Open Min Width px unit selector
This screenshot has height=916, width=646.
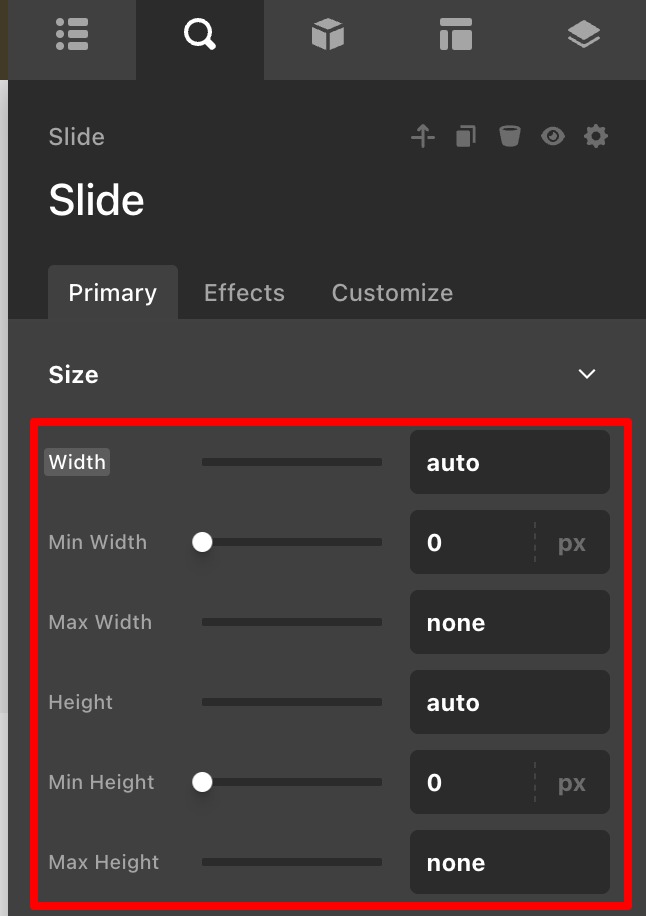[572, 543]
